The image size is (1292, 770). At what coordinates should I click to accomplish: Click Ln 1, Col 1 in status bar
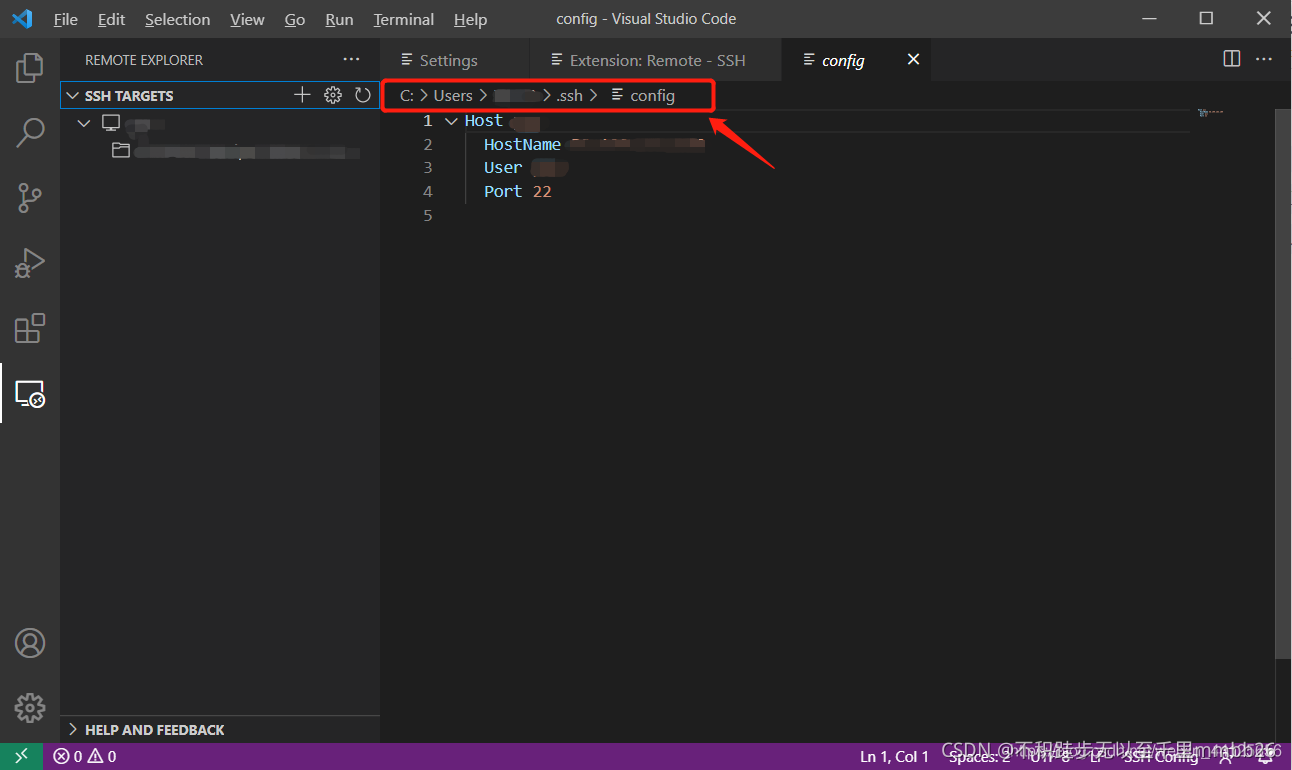click(x=894, y=757)
